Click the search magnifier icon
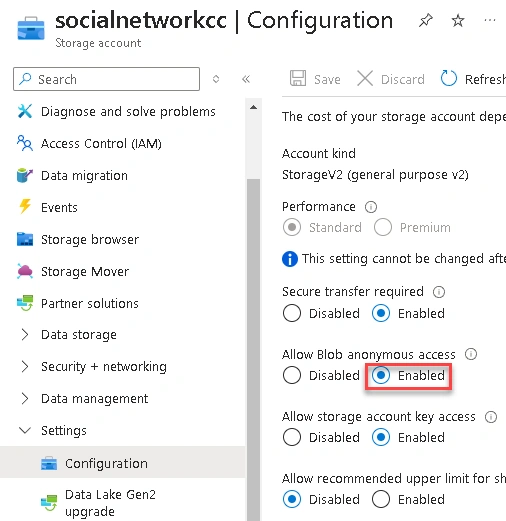The image size is (506, 521). tap(25, 79)
